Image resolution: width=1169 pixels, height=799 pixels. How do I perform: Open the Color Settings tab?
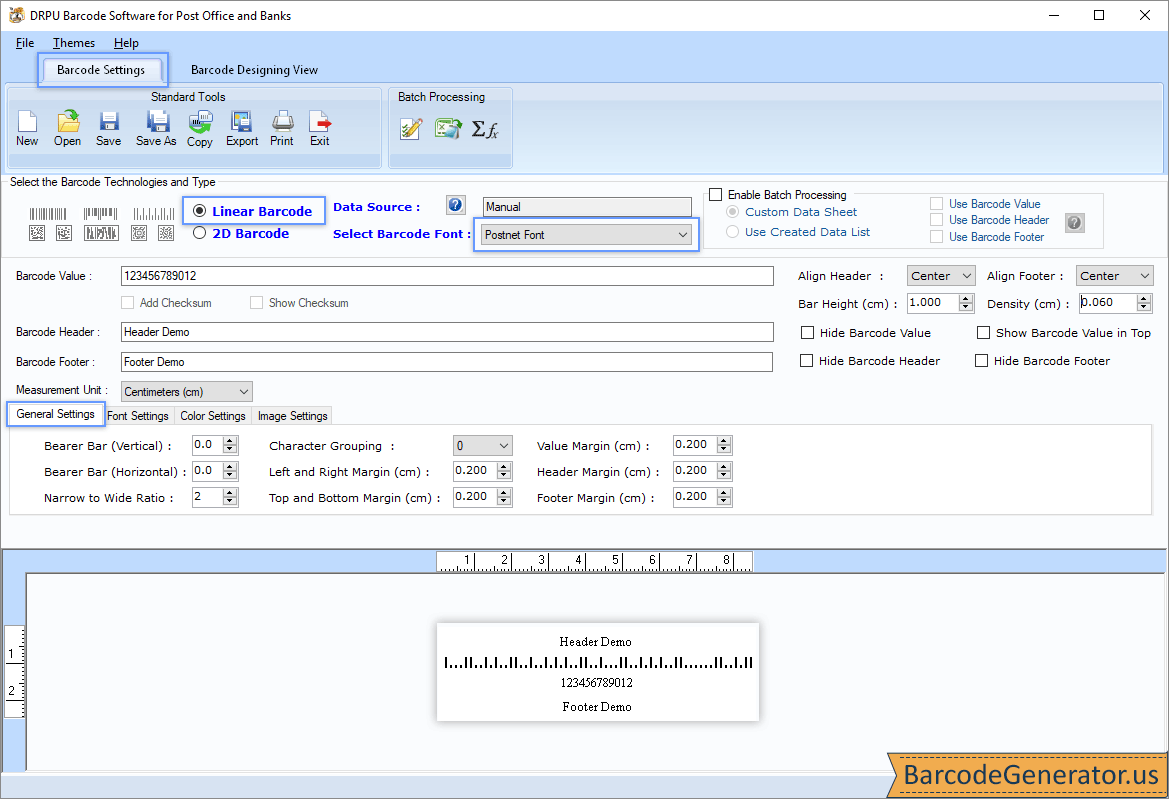click(x=212, y=415)
